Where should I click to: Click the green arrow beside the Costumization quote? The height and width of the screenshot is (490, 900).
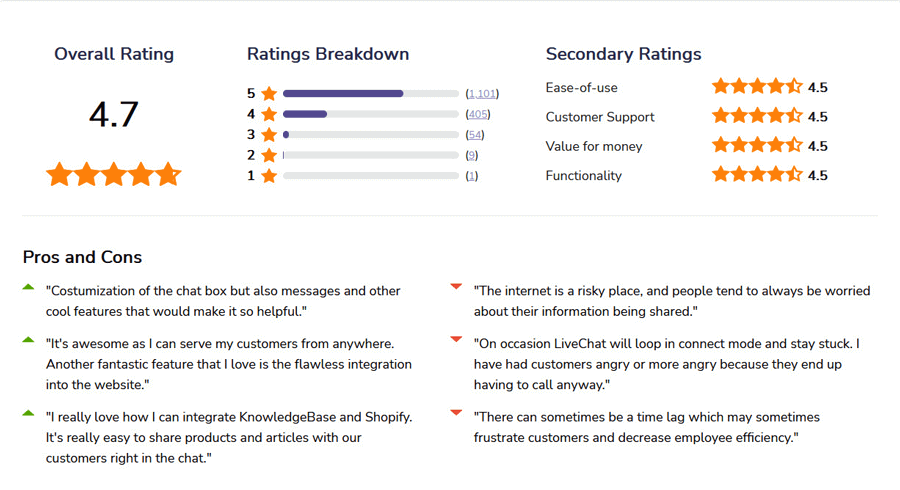[x=28, y=288]
